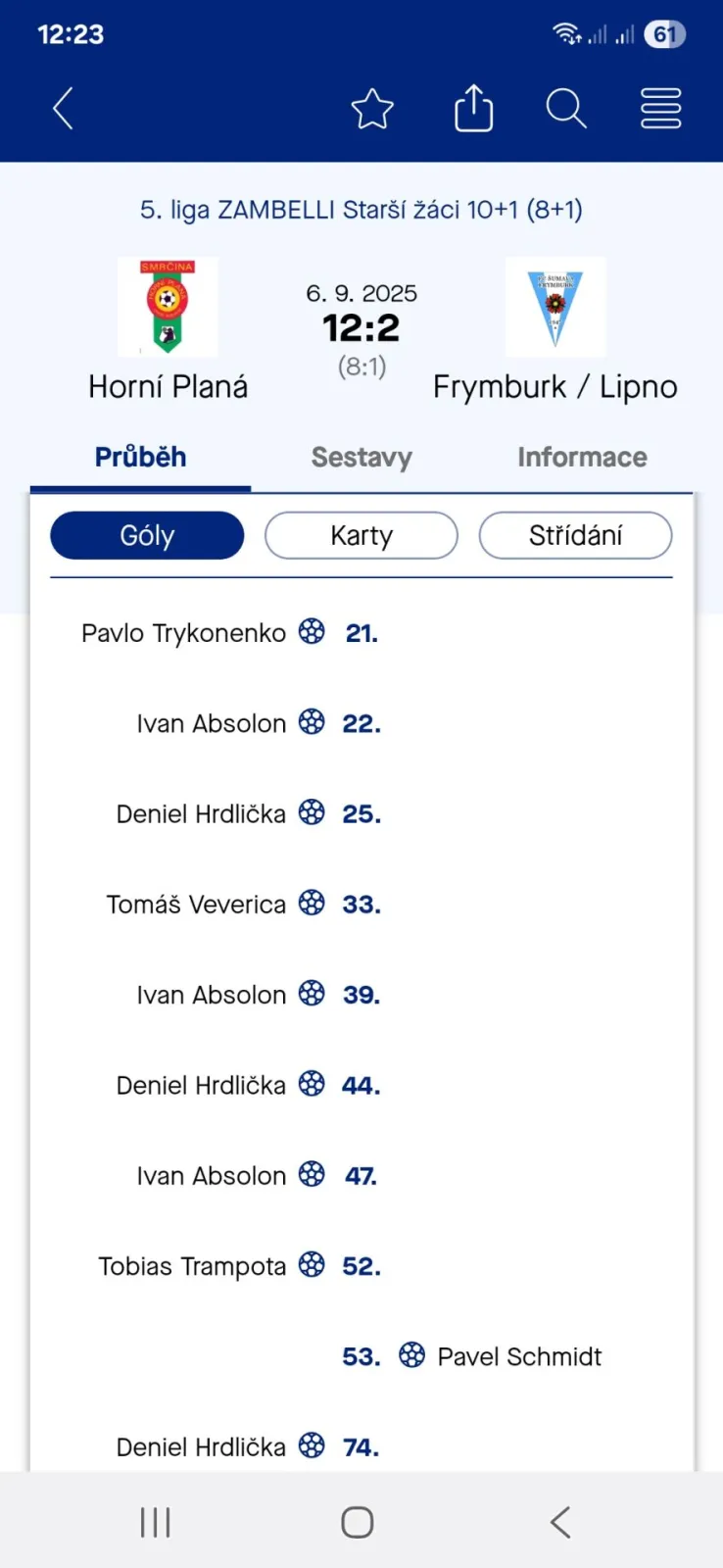
Task: Open the Informace tab
Action: point(582,458)
